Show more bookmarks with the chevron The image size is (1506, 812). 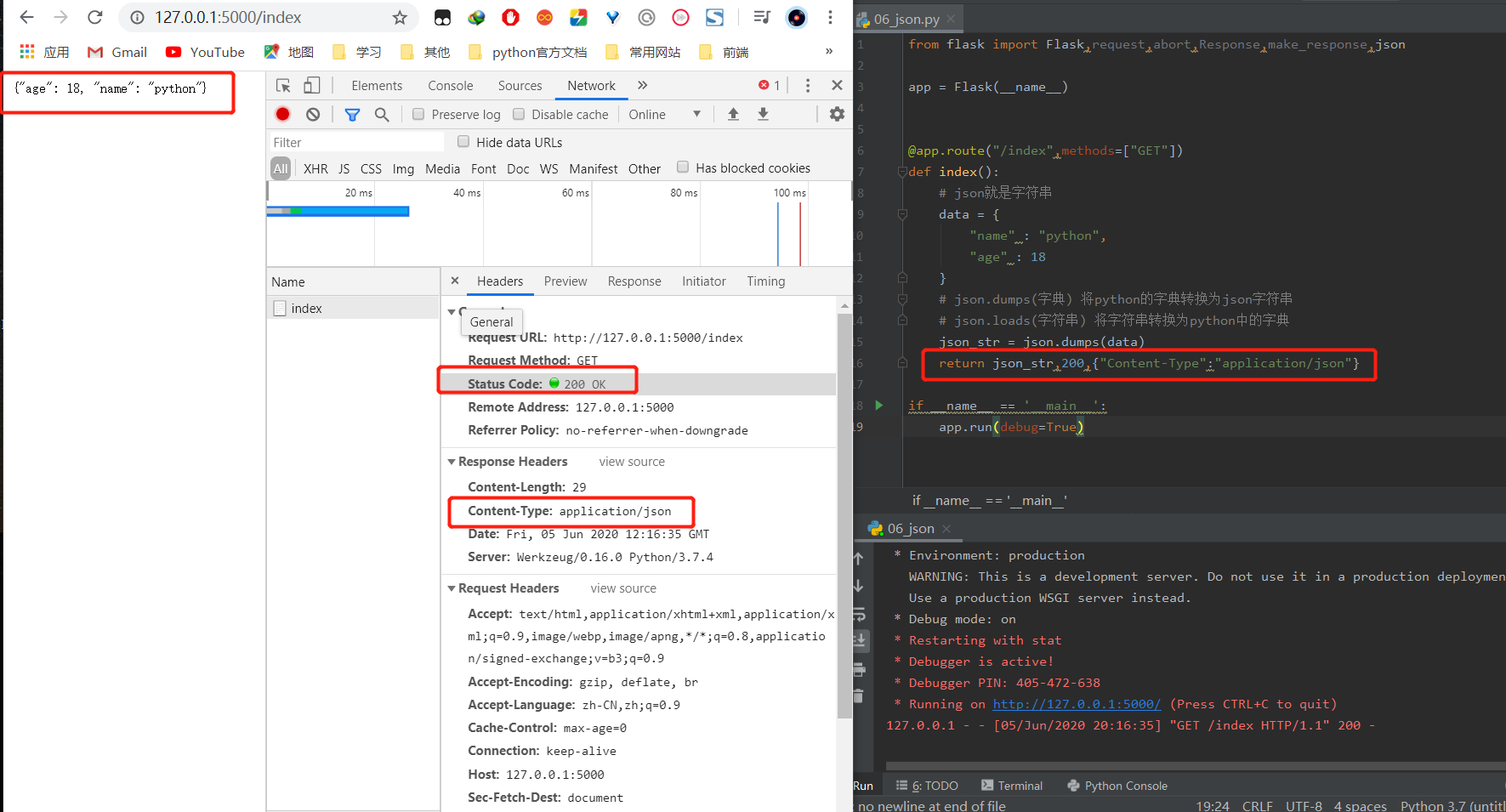(829, 51)
